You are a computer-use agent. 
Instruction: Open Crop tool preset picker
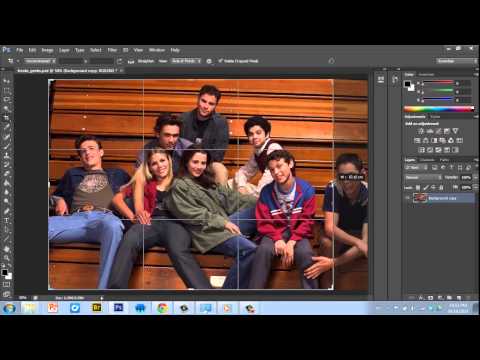[x=12, y=61]
